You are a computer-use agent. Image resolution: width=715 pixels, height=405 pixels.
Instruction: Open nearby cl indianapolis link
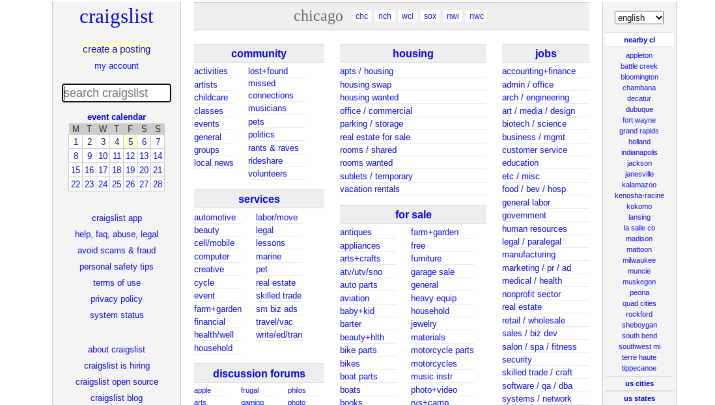pos(639,152)
